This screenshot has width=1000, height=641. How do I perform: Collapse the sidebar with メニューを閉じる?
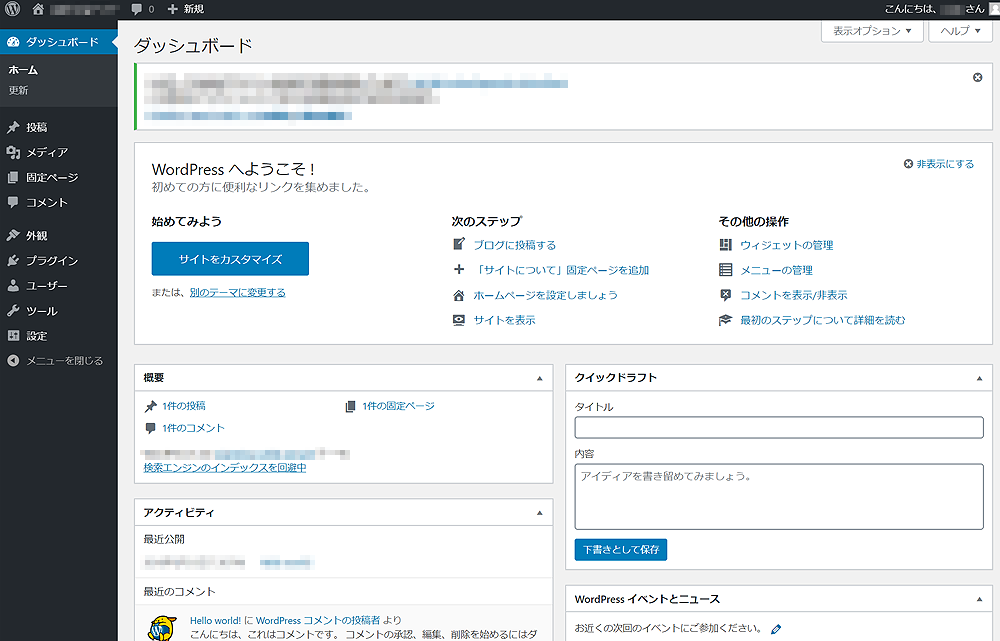(x=64, y=360)
